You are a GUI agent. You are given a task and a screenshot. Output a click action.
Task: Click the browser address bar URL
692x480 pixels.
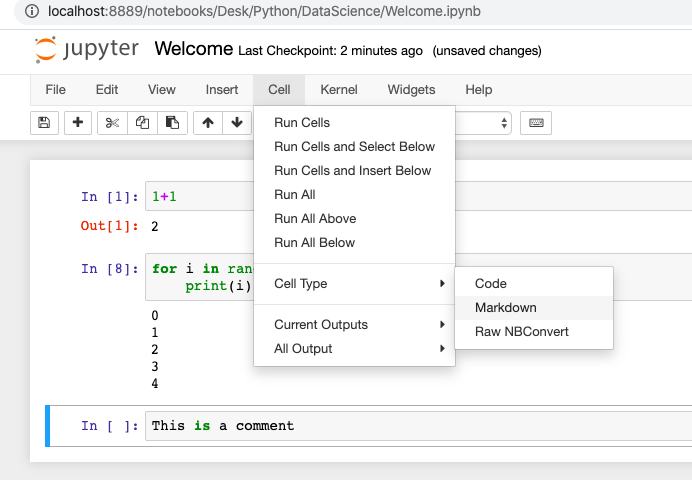(264, 11)
